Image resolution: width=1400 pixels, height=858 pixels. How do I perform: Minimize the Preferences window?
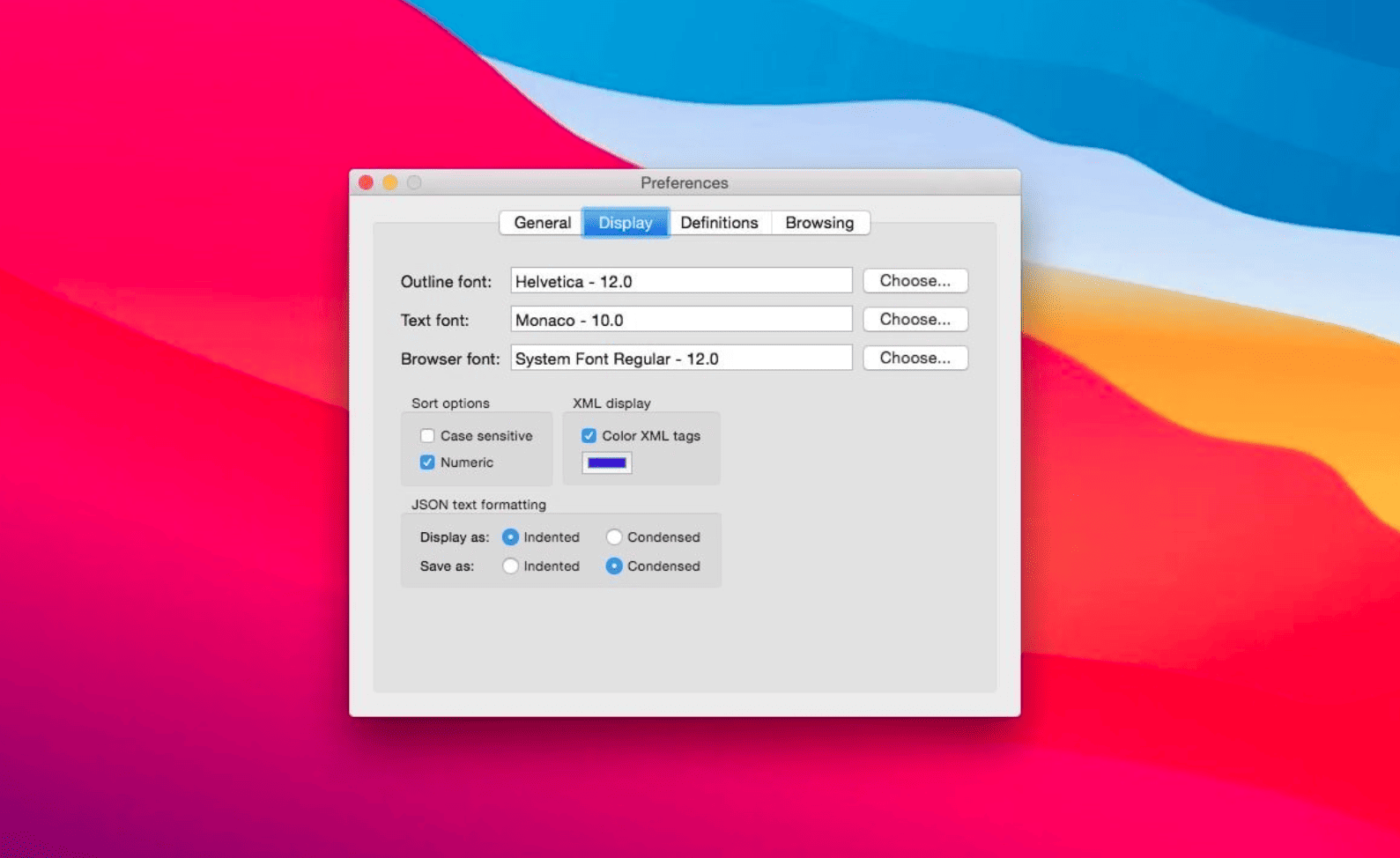pyautogui.click(x=389, y=182)
